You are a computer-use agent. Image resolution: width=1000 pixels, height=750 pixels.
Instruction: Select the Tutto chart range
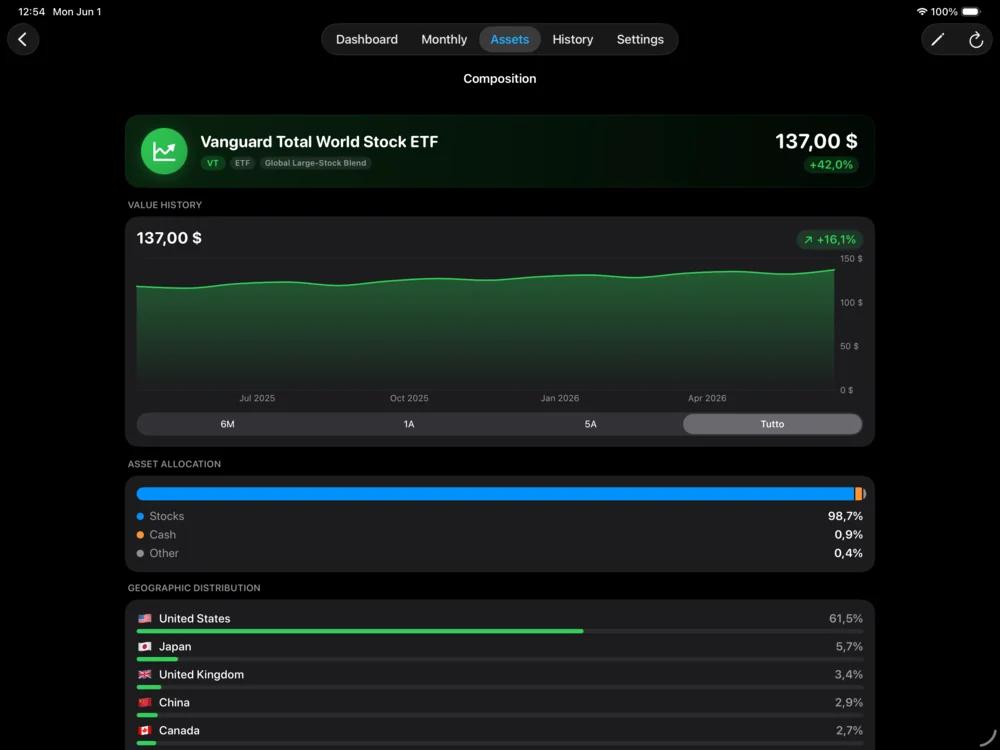[772, 424]
